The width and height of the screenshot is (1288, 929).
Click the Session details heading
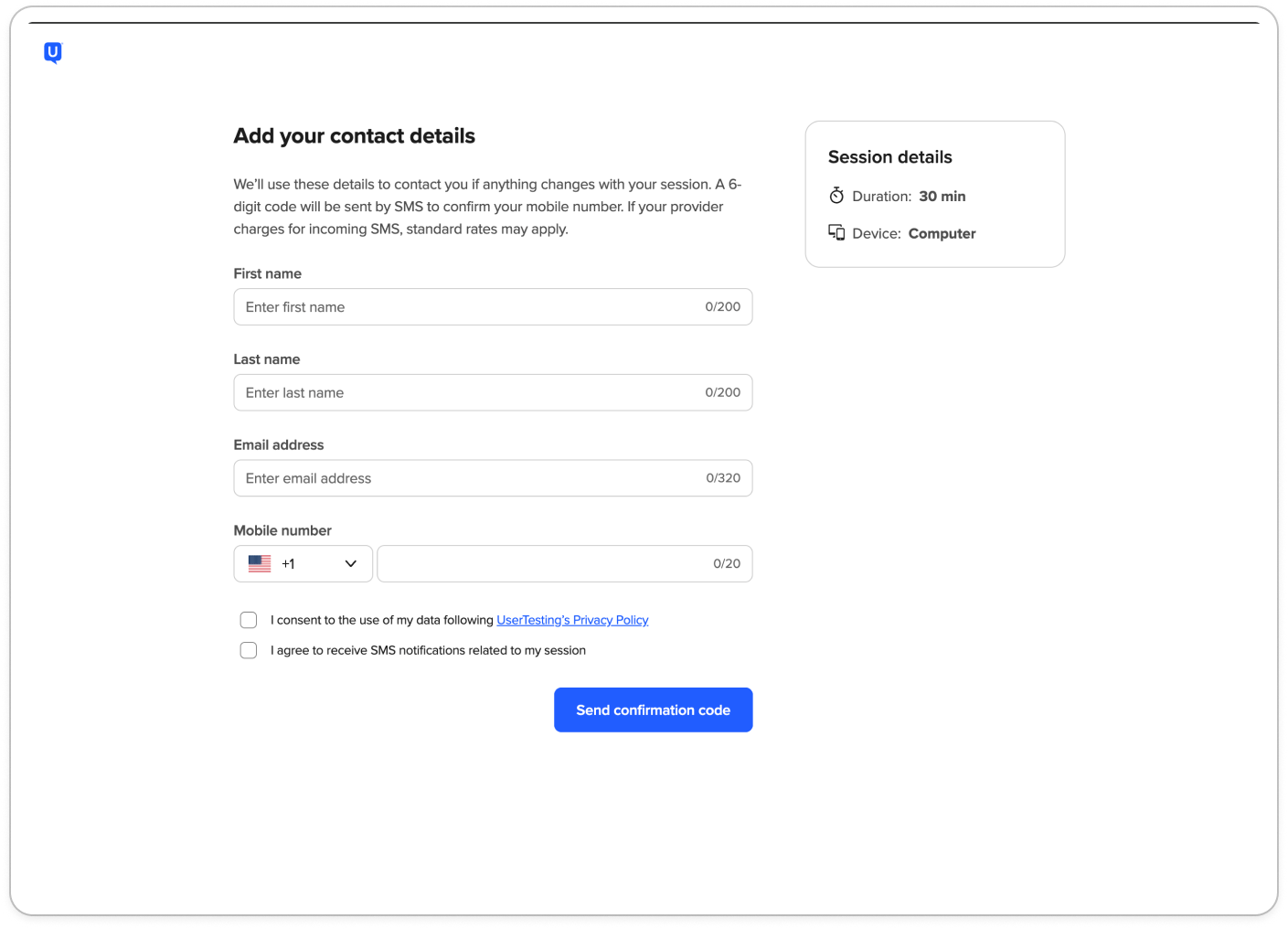(x=889, y=157)
